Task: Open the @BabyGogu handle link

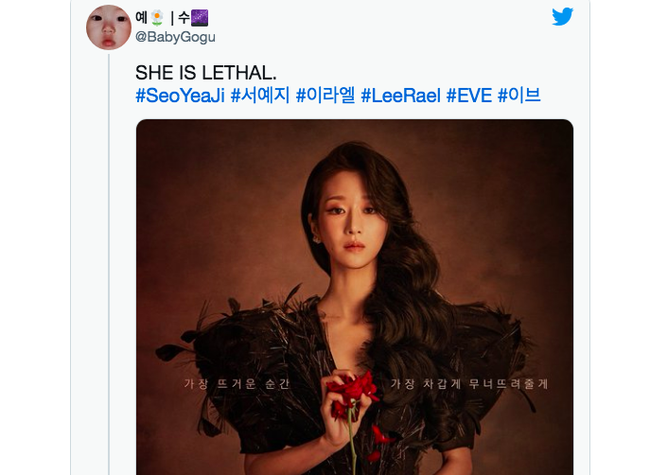Action: point(175,37)
